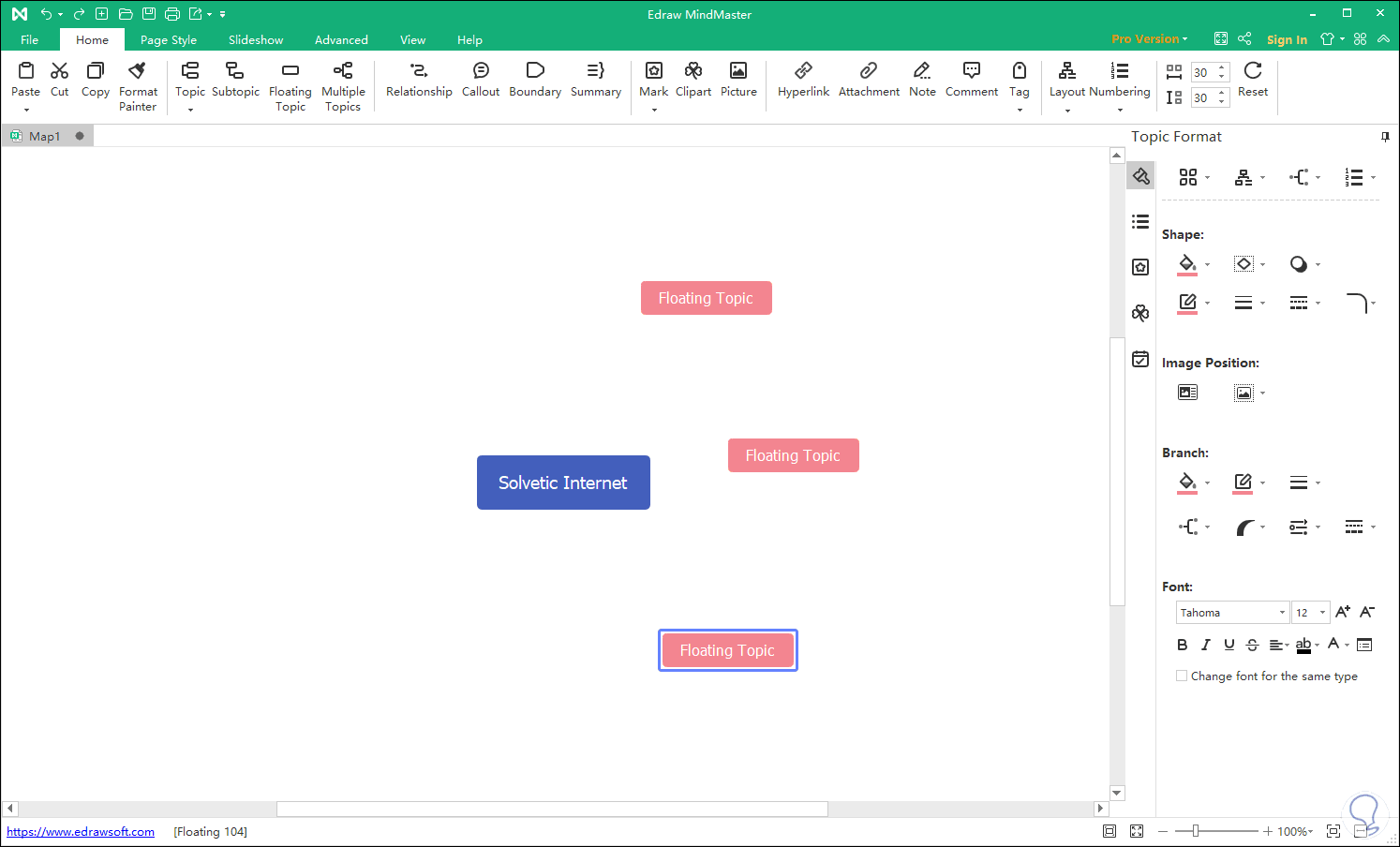The width and height of the screenshot is (1400, 847).
Task: Pin the Topic Format panel
Action: pos(1385,137)
